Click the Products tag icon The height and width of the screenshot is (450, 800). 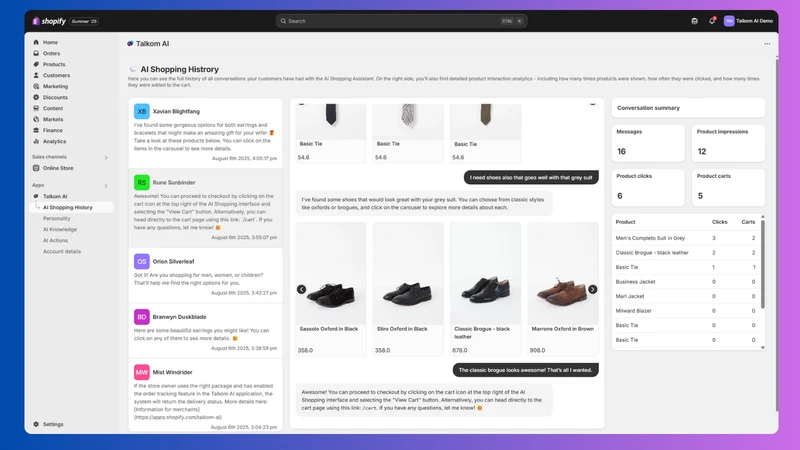[36, 64]
